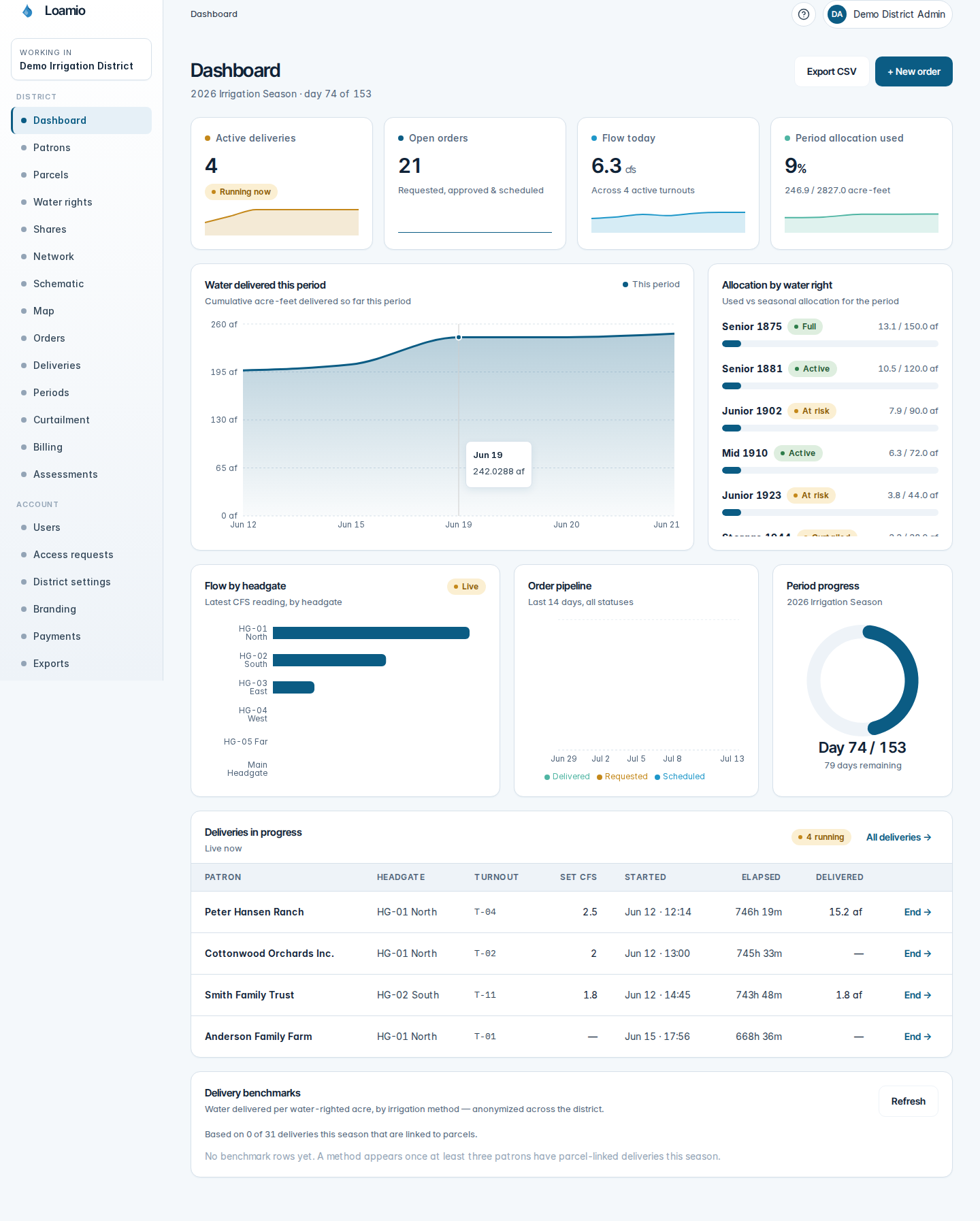Open District settings
This screenshot has height=1221, width=980.
pos(82,582)
